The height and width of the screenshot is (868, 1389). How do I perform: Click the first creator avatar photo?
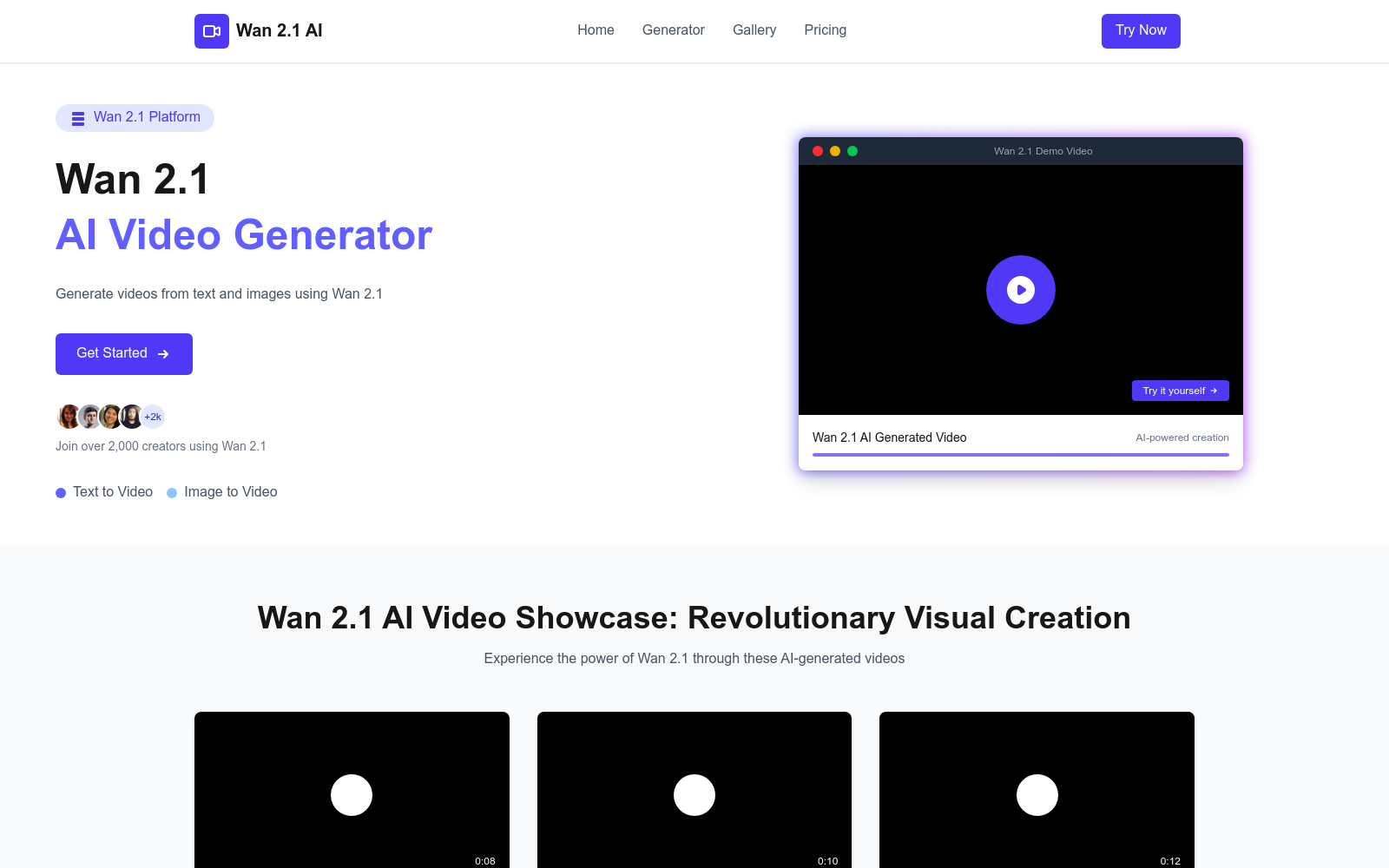(69, 417)
